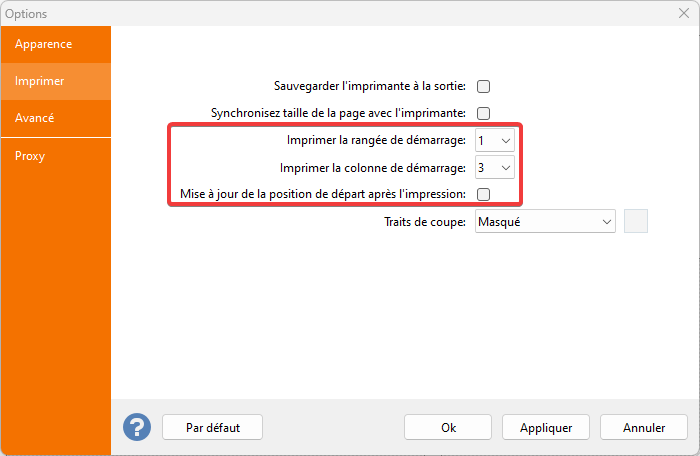Open the Traits de coupe dropdown
The image size is (700, 456).
coord(545,221)
